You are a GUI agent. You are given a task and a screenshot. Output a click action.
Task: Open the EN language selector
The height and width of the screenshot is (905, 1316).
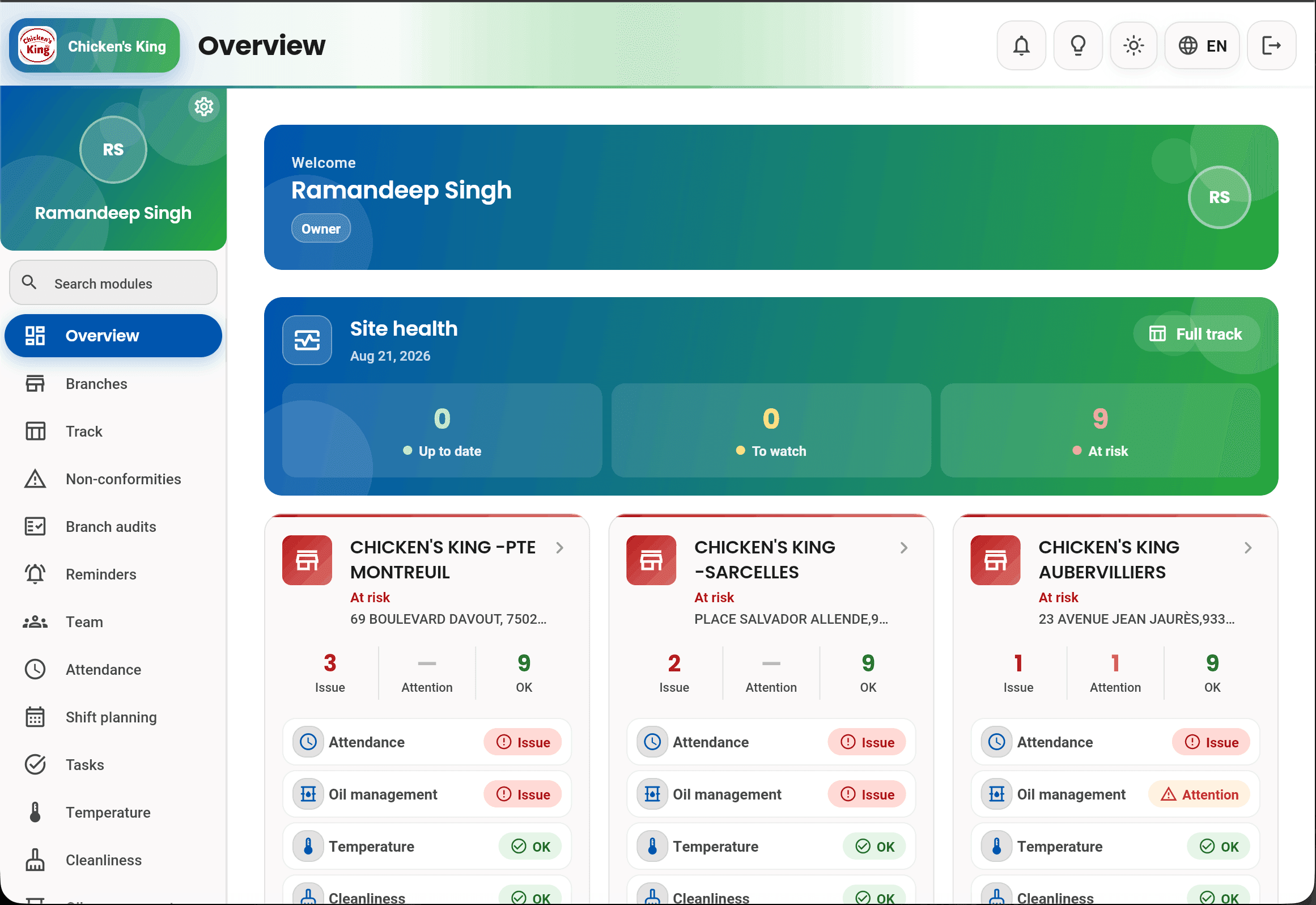[x=1202, y=45]
